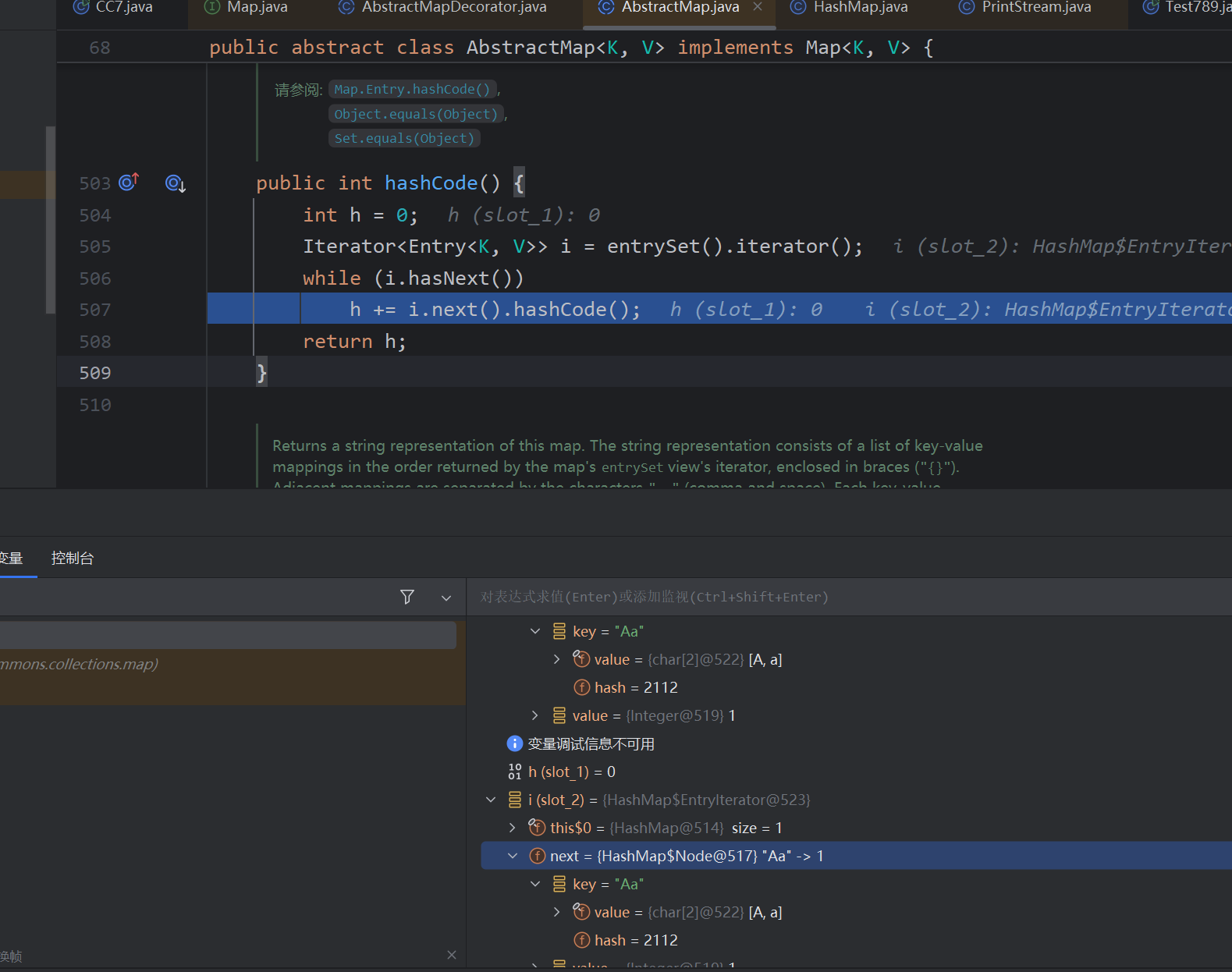Open the Set.equals(Object) doc link
The image size is (1232, 972).
click(404, 139)
